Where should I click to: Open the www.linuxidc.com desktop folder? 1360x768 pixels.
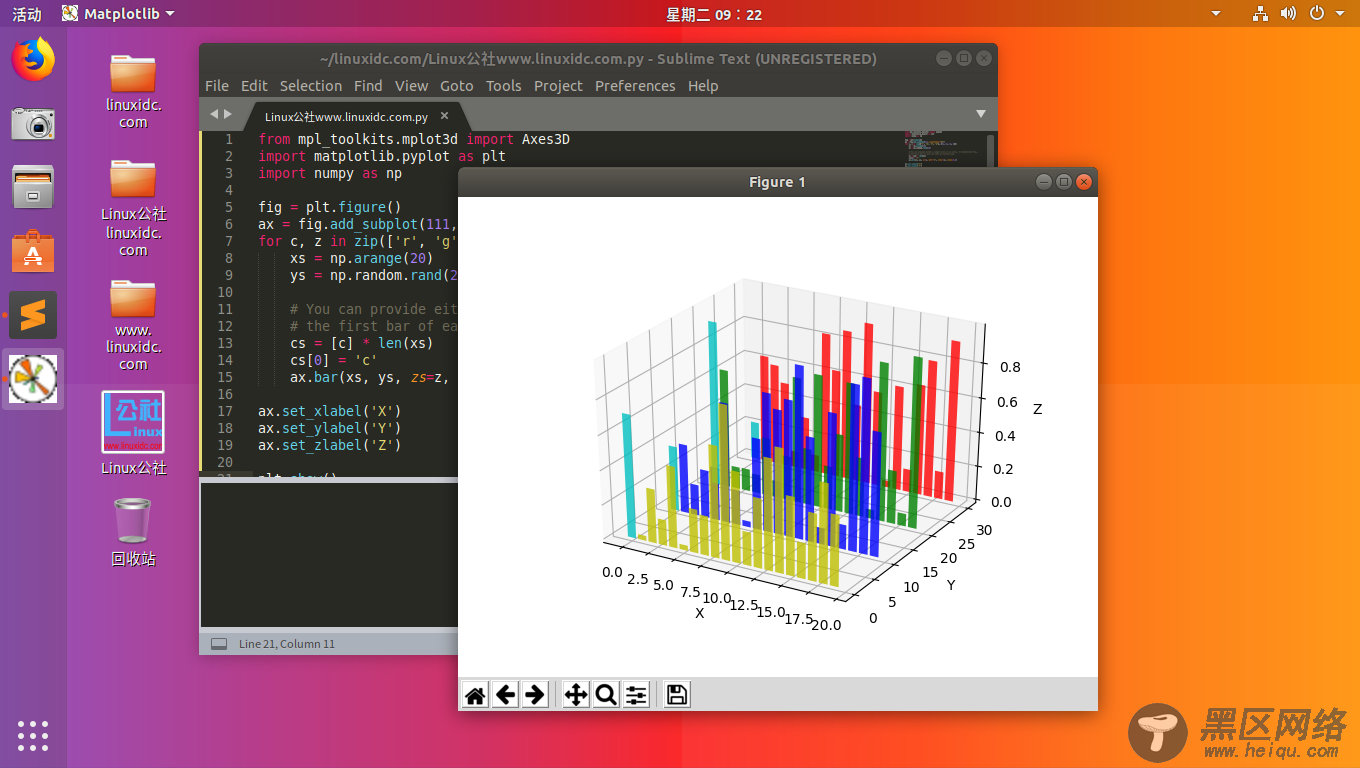(133, 324)
